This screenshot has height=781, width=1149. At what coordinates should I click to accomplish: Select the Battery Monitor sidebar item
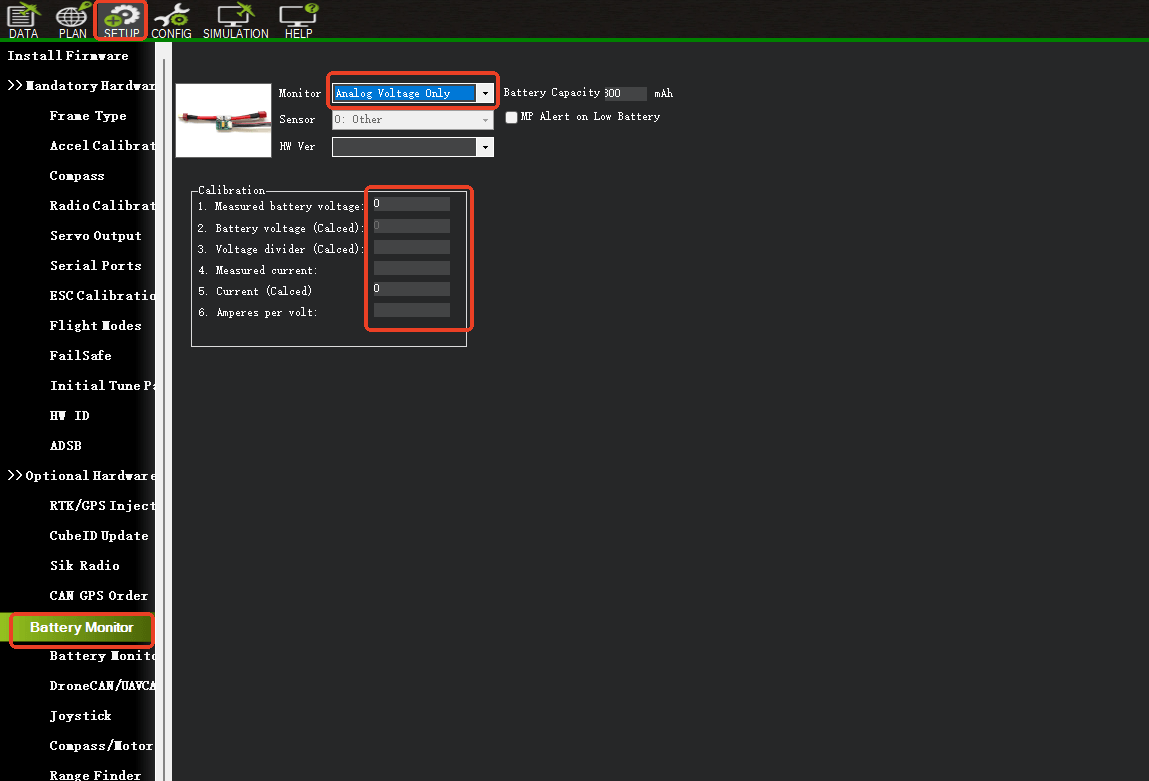(x=81, y=628)
